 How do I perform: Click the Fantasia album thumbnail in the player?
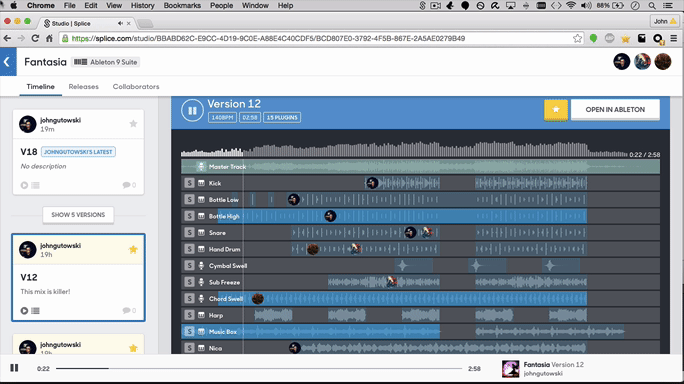tap(510, 369)
